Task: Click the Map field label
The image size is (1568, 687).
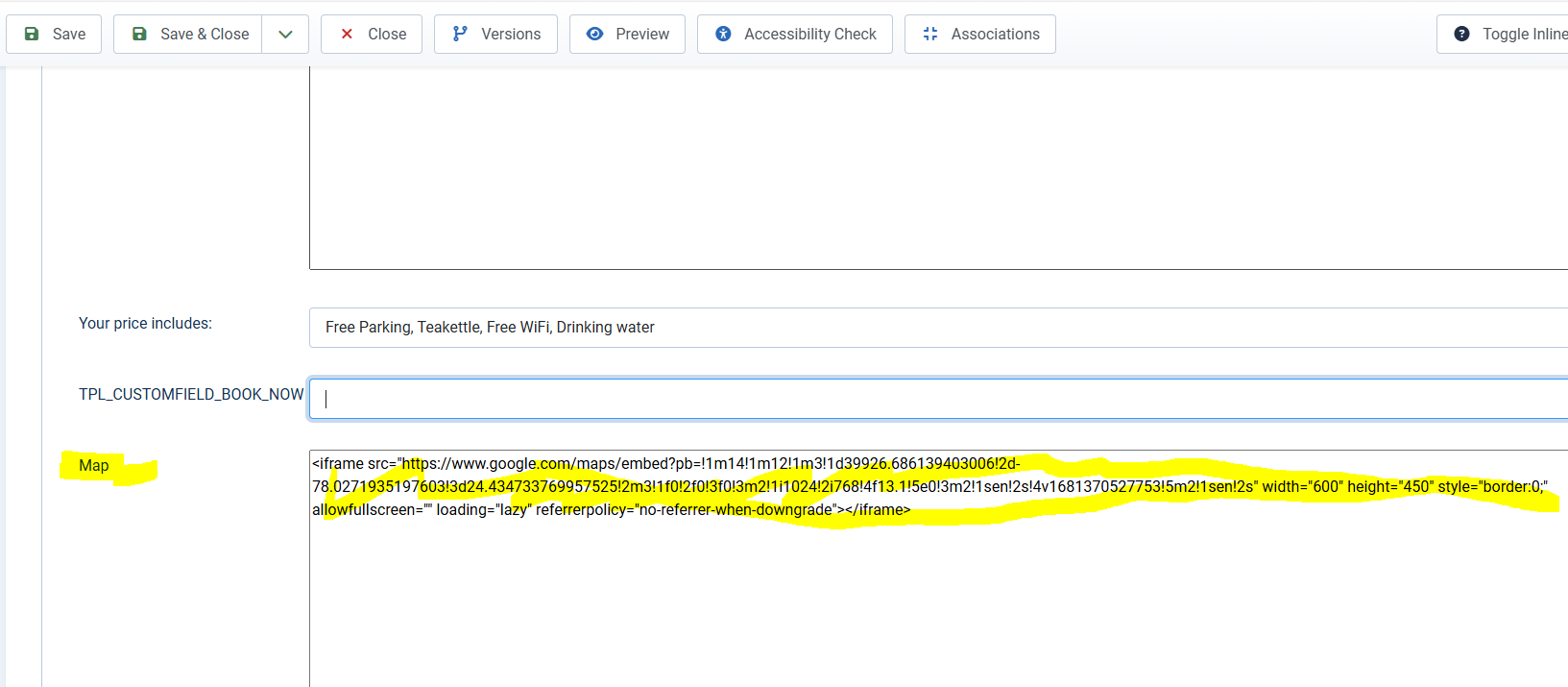Action: pos(93,466)
